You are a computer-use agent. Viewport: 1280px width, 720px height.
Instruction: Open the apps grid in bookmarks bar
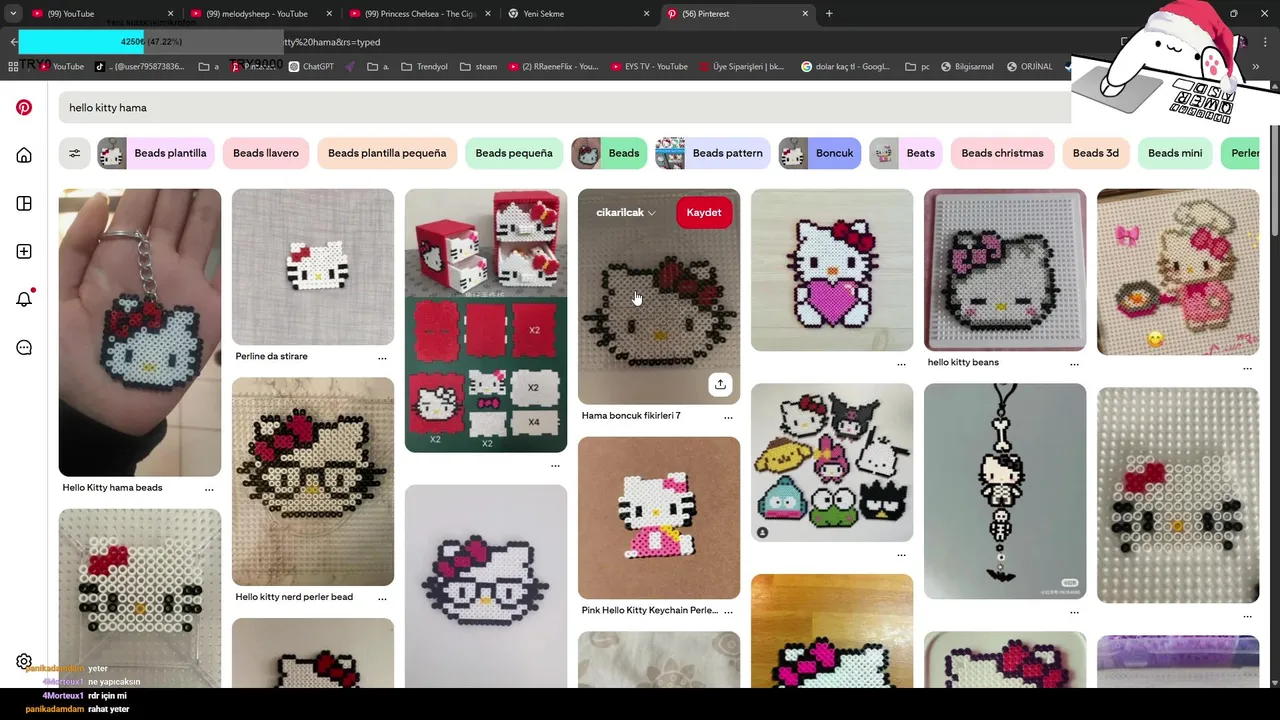click(x=13, y=67)
